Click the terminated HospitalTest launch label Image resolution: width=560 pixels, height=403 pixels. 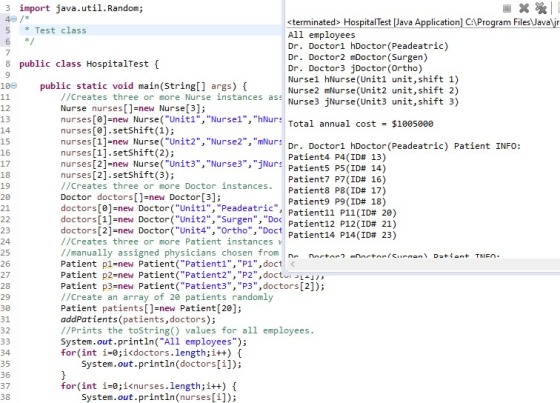coord(423,22)
